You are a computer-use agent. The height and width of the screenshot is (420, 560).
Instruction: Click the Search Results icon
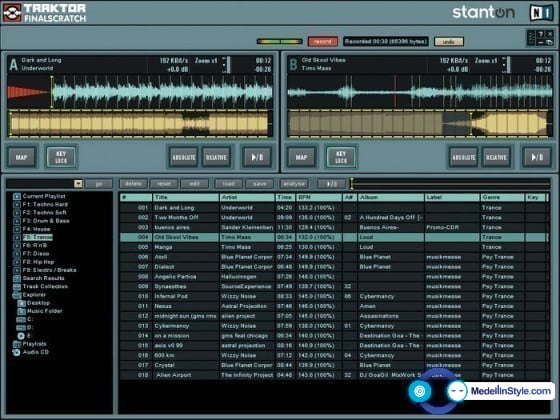[x=17, y=279]
